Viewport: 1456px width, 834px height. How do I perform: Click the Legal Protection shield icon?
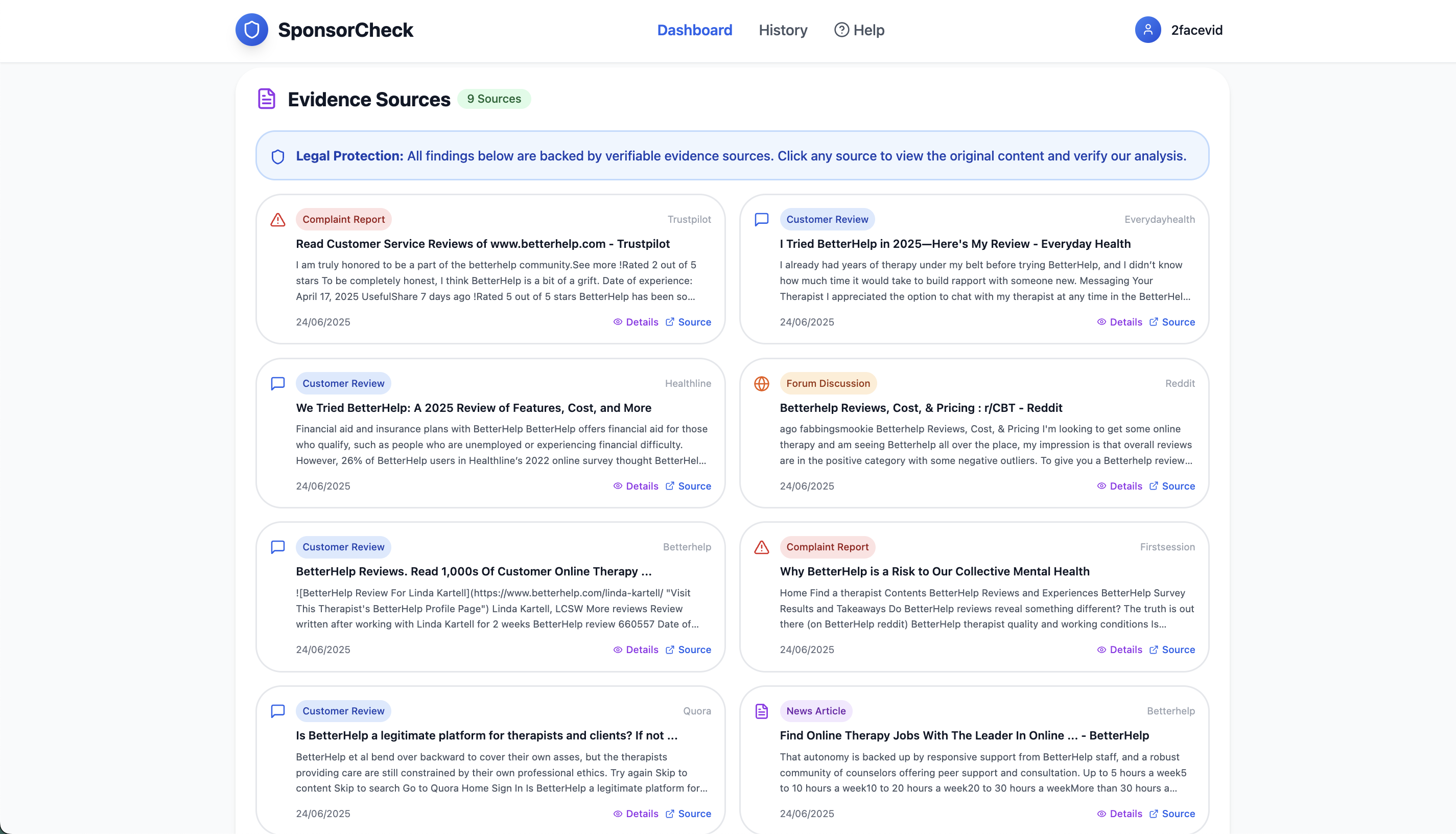[x=278, y=157]
